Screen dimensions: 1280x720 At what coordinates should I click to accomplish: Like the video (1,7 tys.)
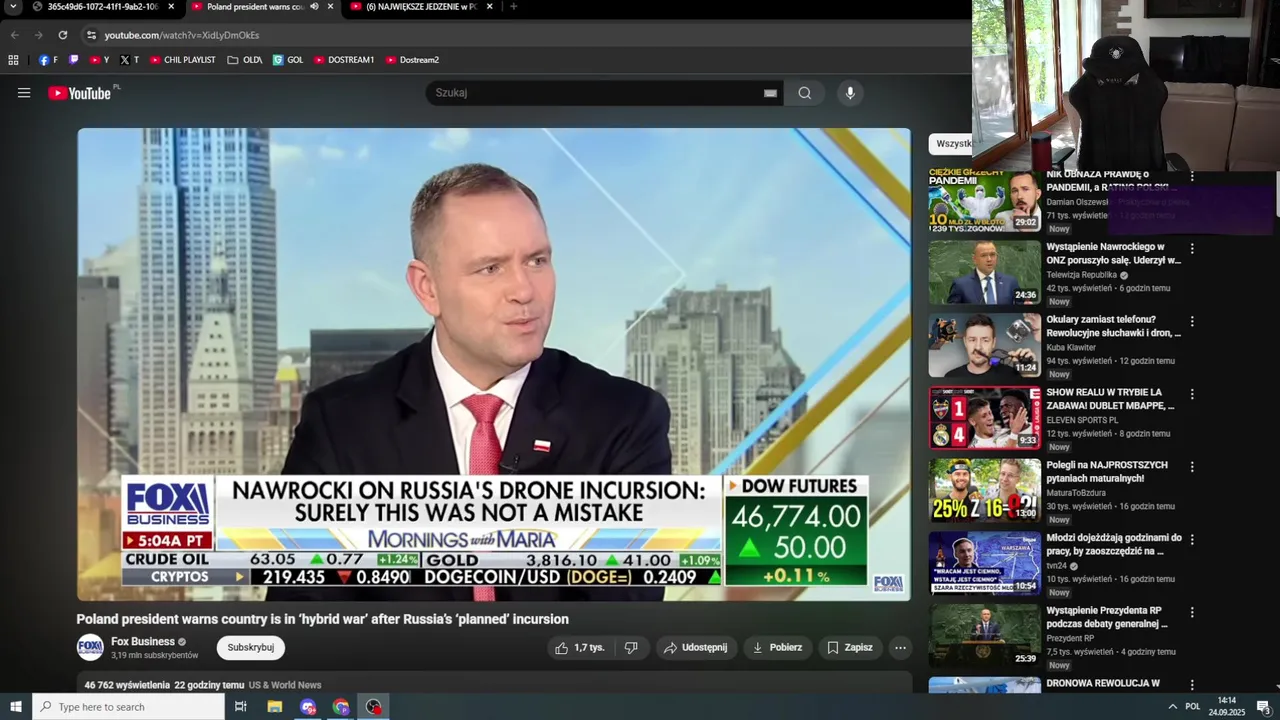[x=580, y=648]
